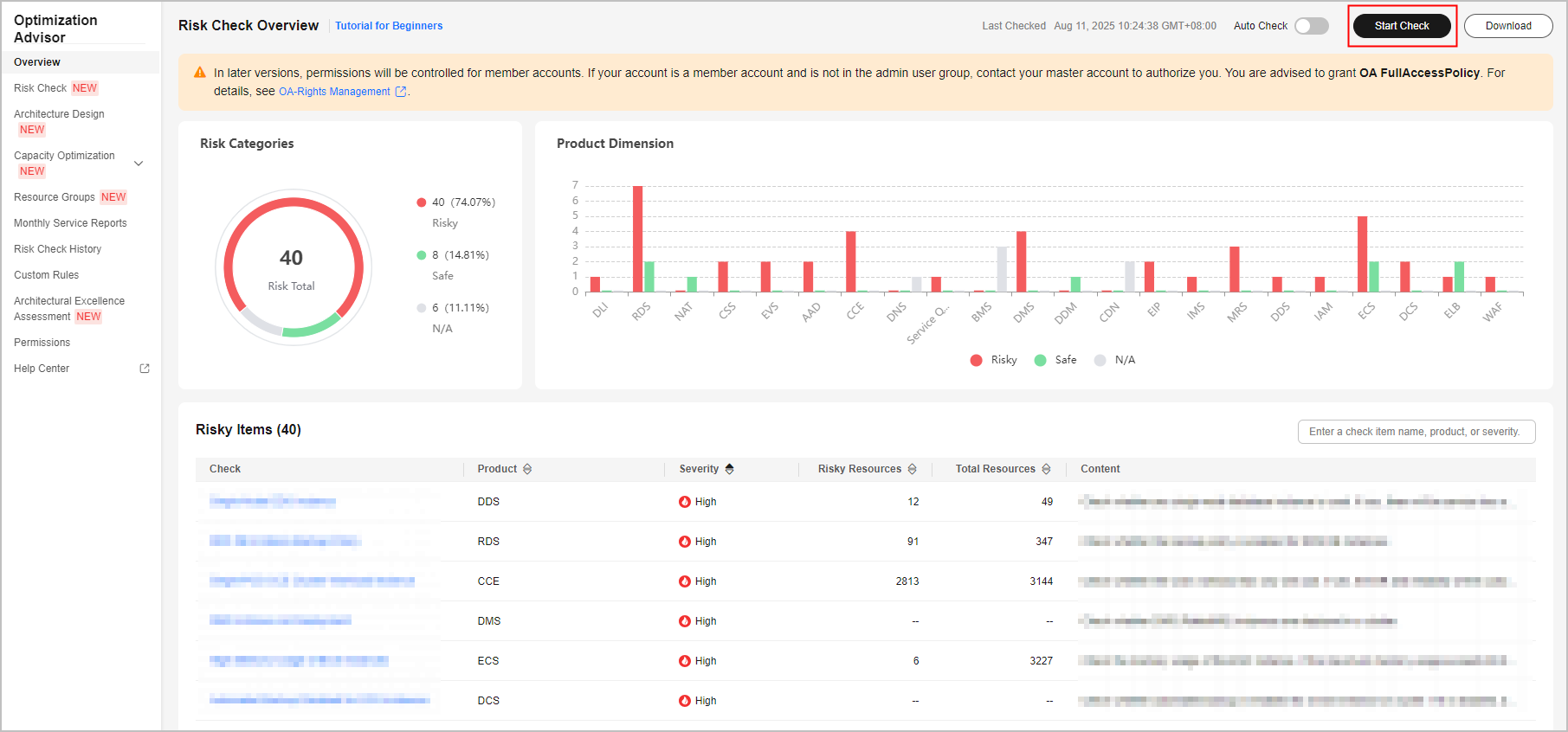
Task: Enable the Auto Check switch
Action: pos(1311,26)
